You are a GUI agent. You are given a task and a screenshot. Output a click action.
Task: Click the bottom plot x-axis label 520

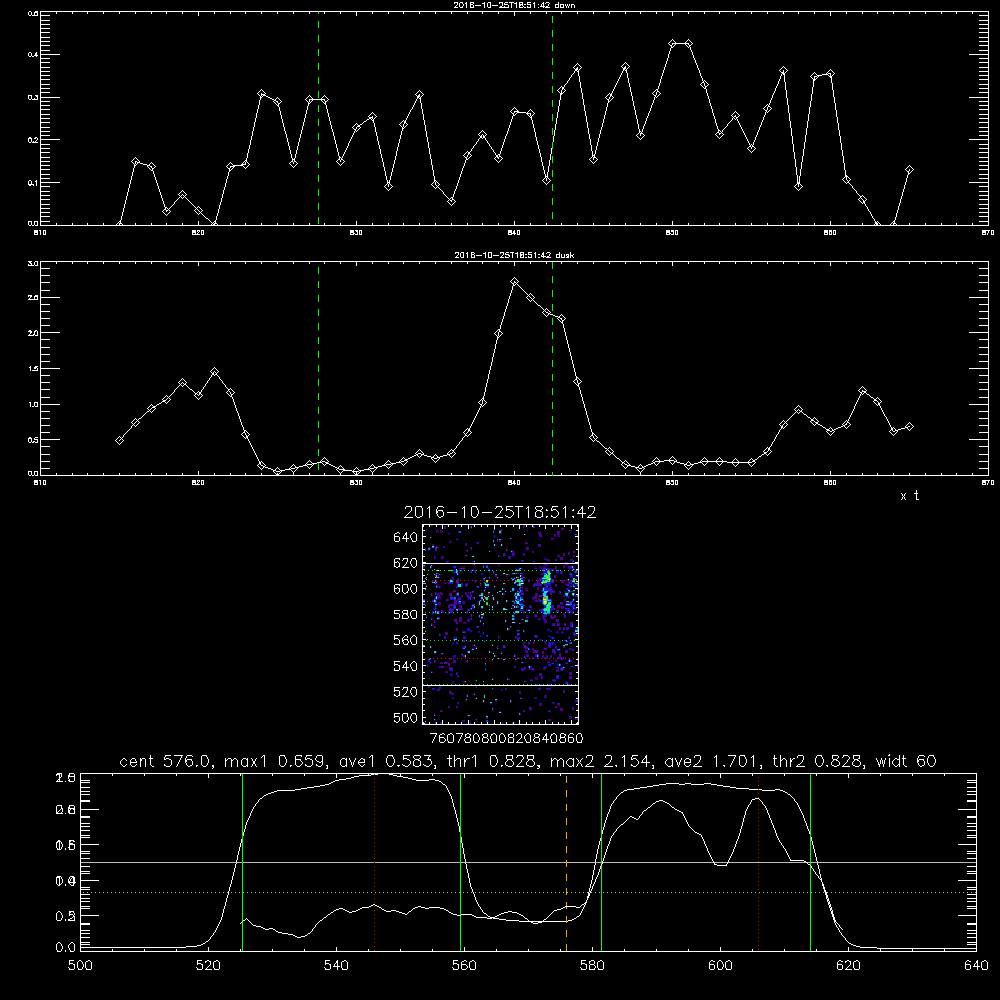pyautogui.click(x=209, y=966)
